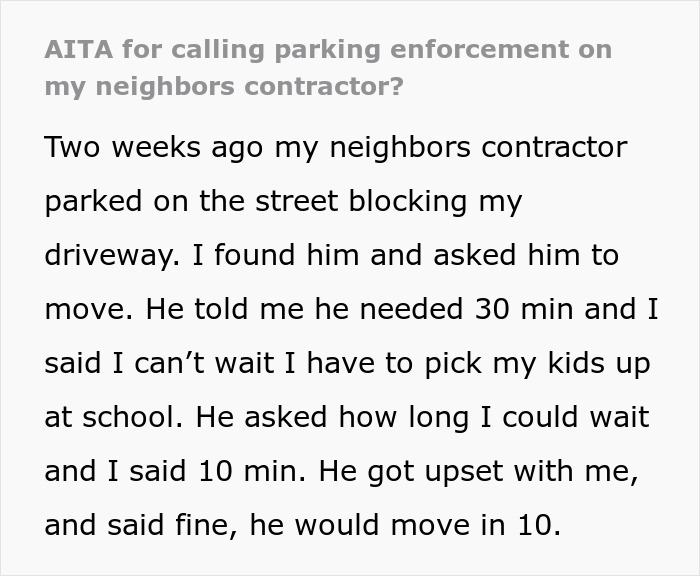This screenshot has height=576, width=700.
Task: Click the word "kids" in the post
Action: [x=563, y=363]
